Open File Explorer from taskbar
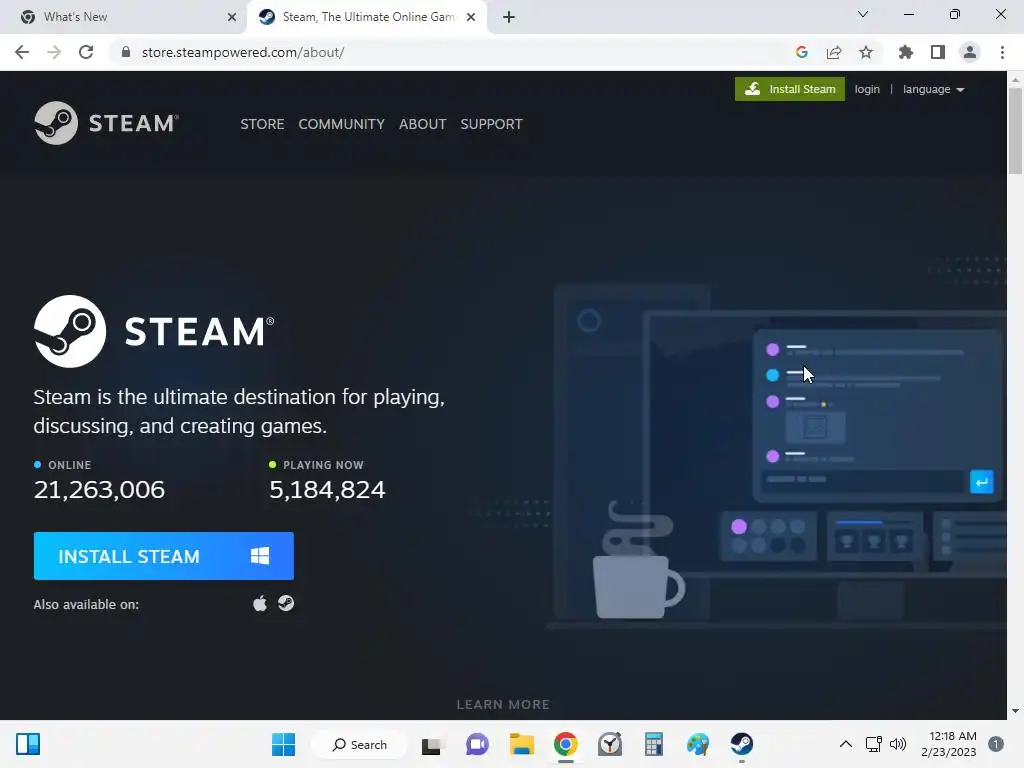The image size is (1024, 768). tap(522, 744)
